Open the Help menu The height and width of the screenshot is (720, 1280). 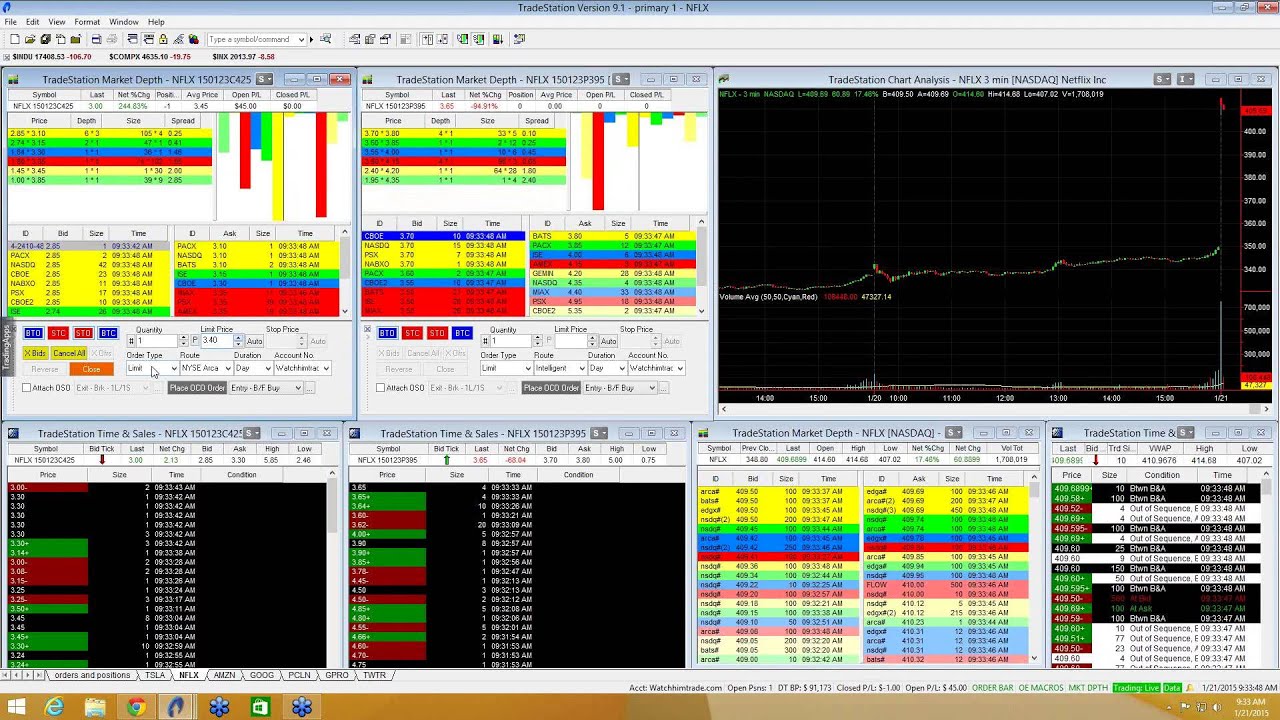tap(156, 22)
